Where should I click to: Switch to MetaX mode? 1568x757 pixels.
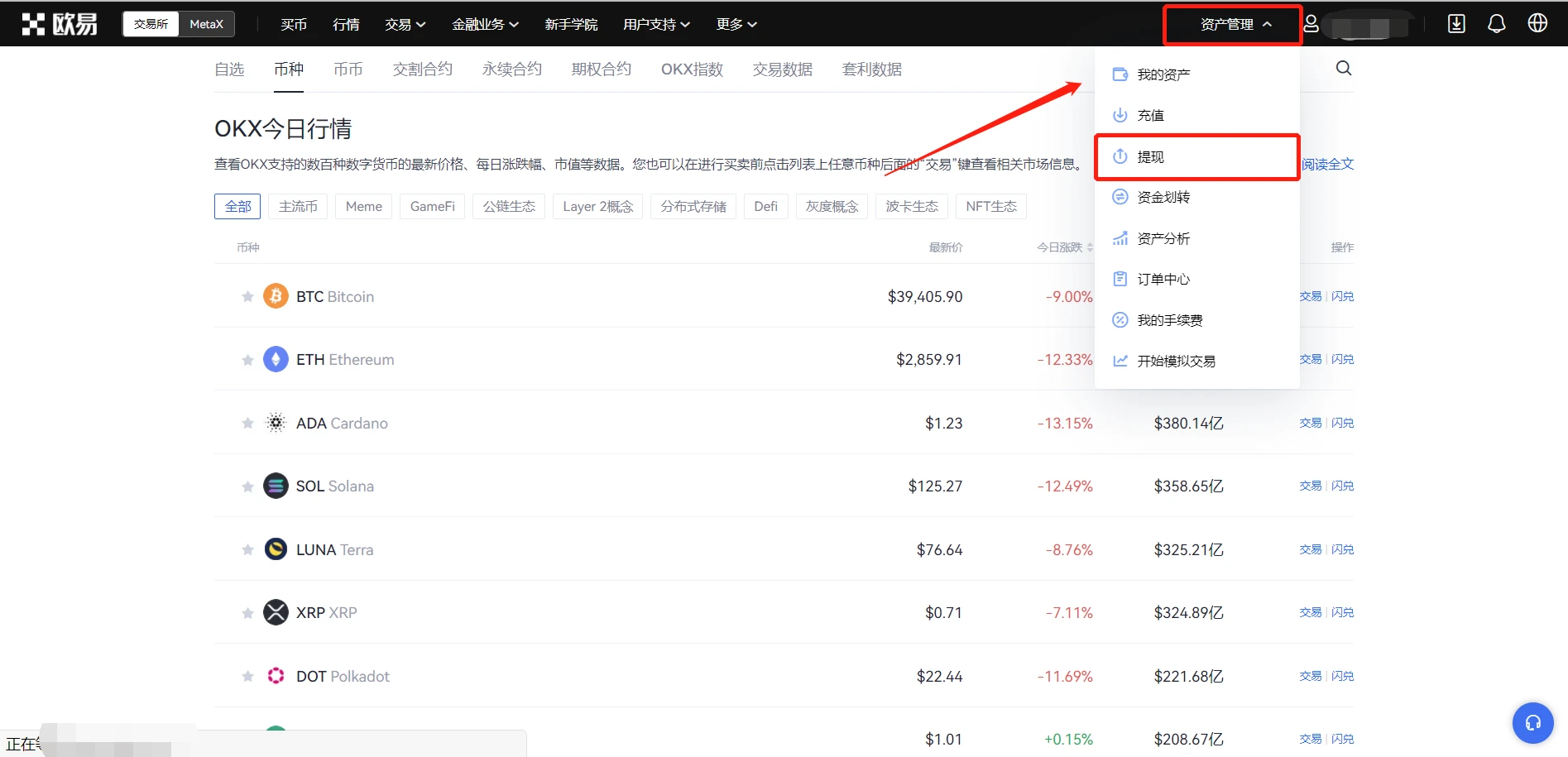205,23
